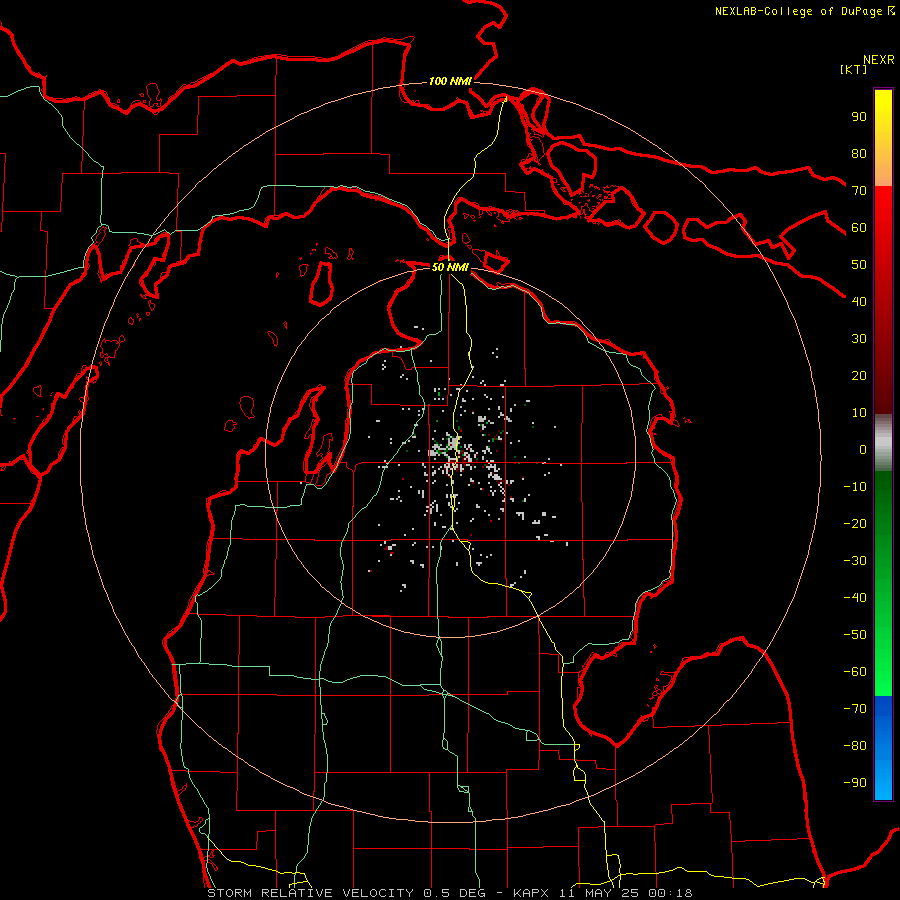Click the 70 value on the velocity scale
The width and height of the screenshot is (900, 900).
coord(859,191)
